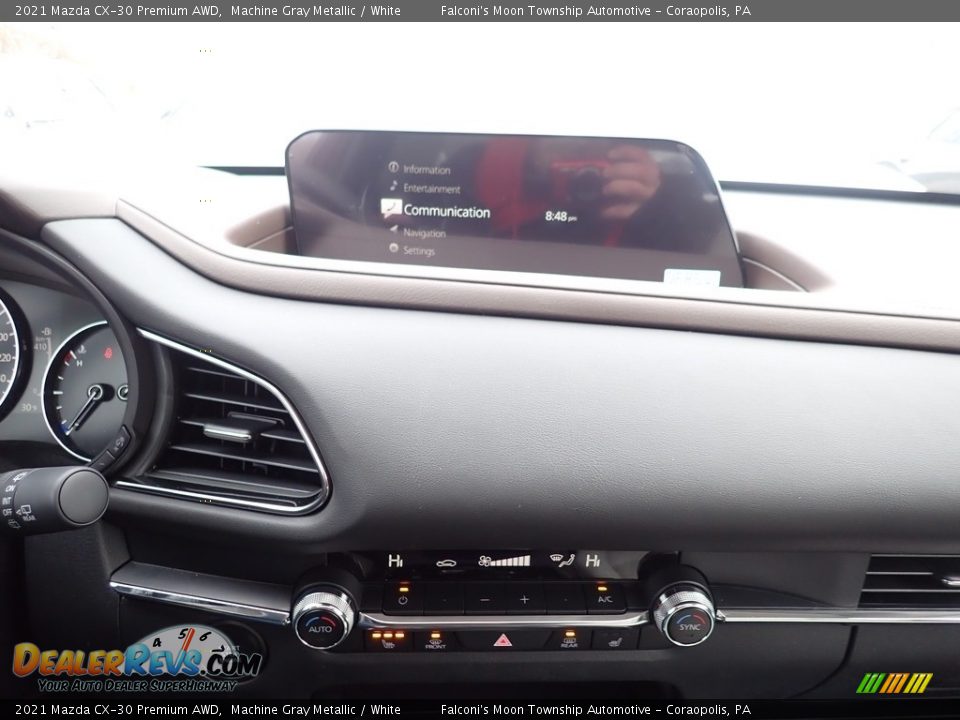960x720 pixels.
Task: Tap the passenger-side HI temperature readout
Action: (593, 560)
